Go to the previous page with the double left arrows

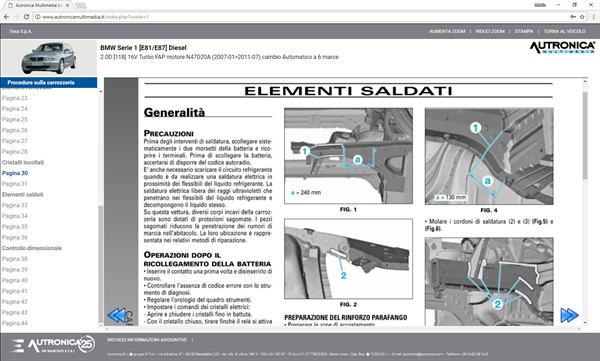tap(116, 315)
